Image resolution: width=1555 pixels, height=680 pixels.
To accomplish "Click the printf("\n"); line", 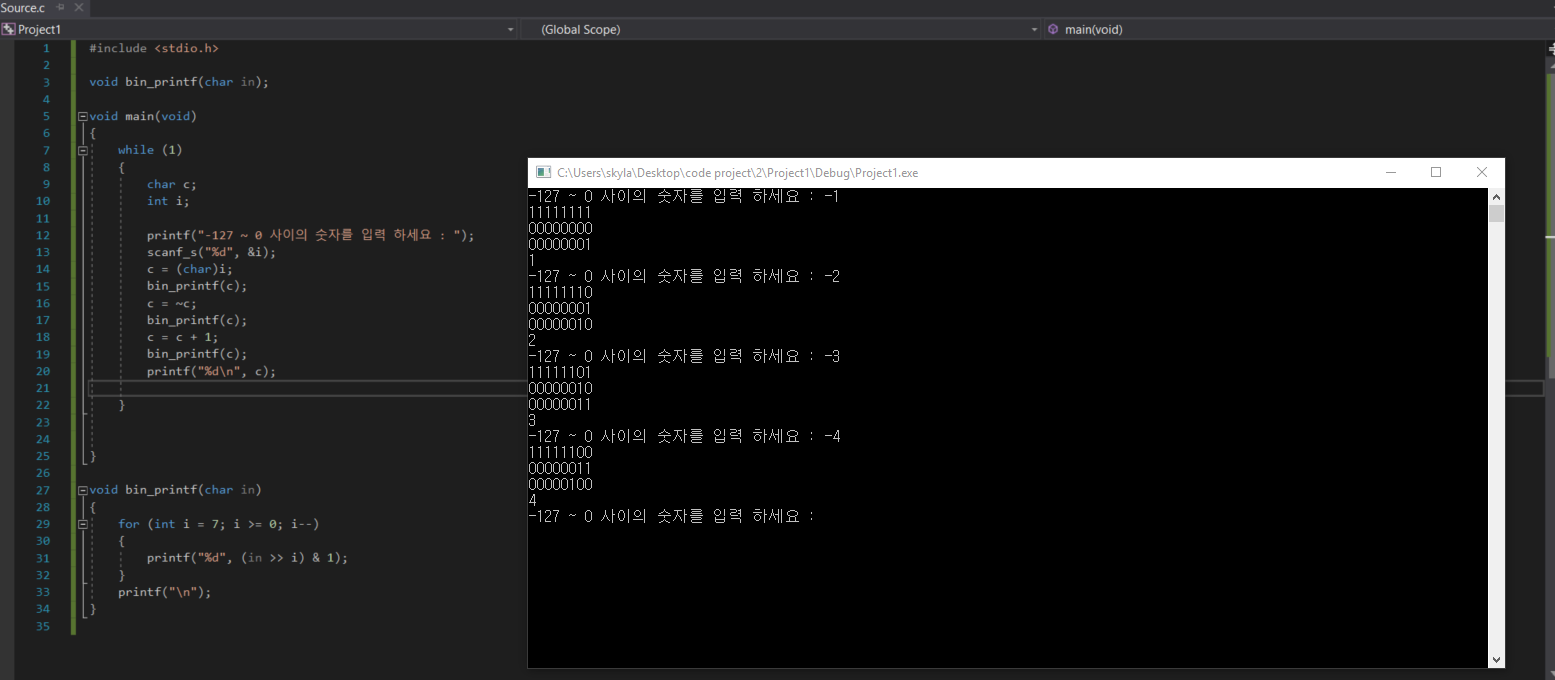I will [x=165, y=592].
